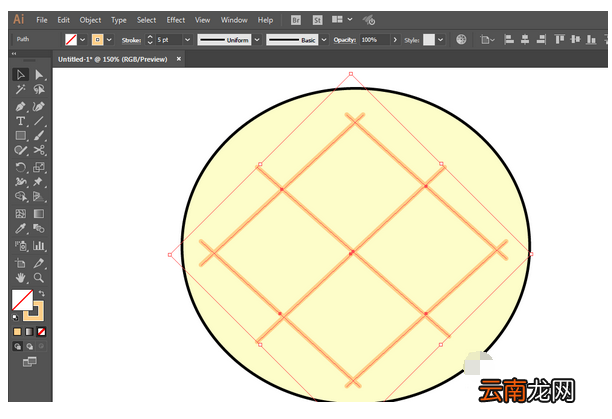The height and width of the screenshot is (419, 612).
Task: Open the Edit menu
Action: point(63,20)
